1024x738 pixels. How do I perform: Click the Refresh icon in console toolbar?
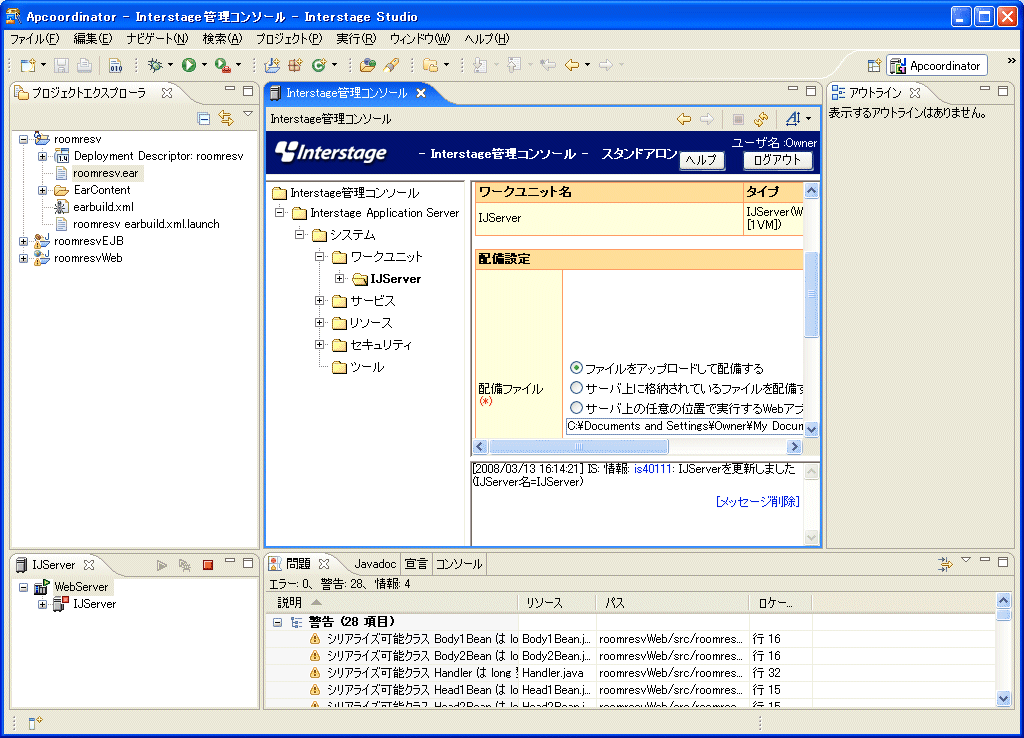click(x=761, y=119)
